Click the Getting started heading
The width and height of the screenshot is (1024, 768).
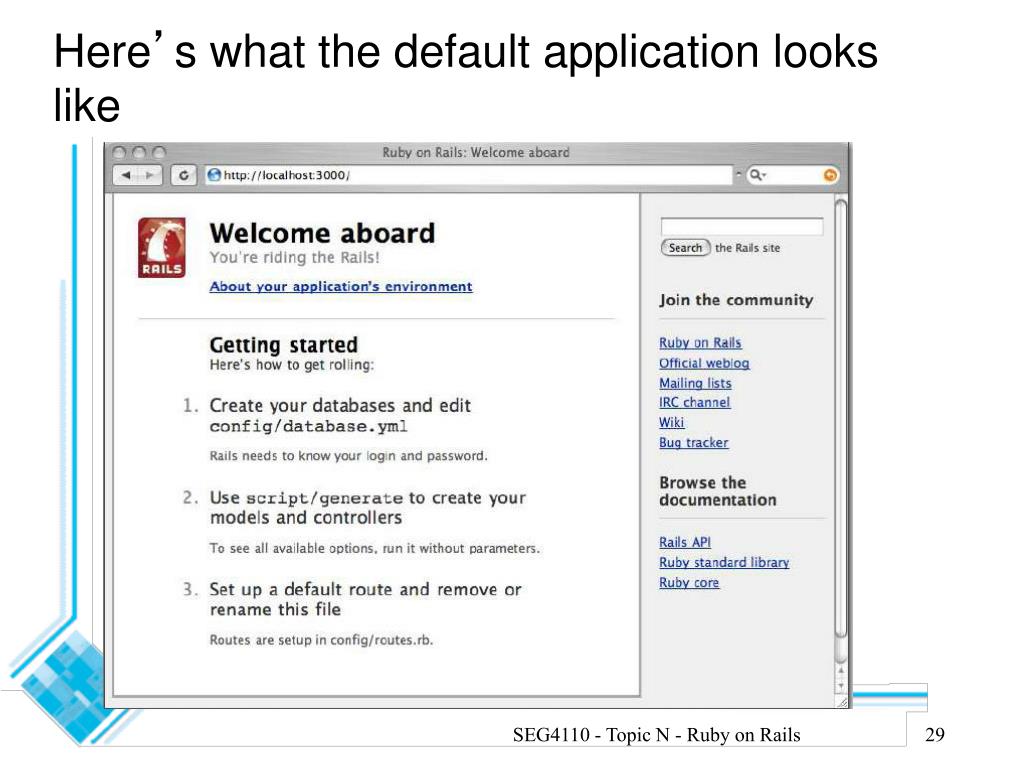tap(283, 345)
